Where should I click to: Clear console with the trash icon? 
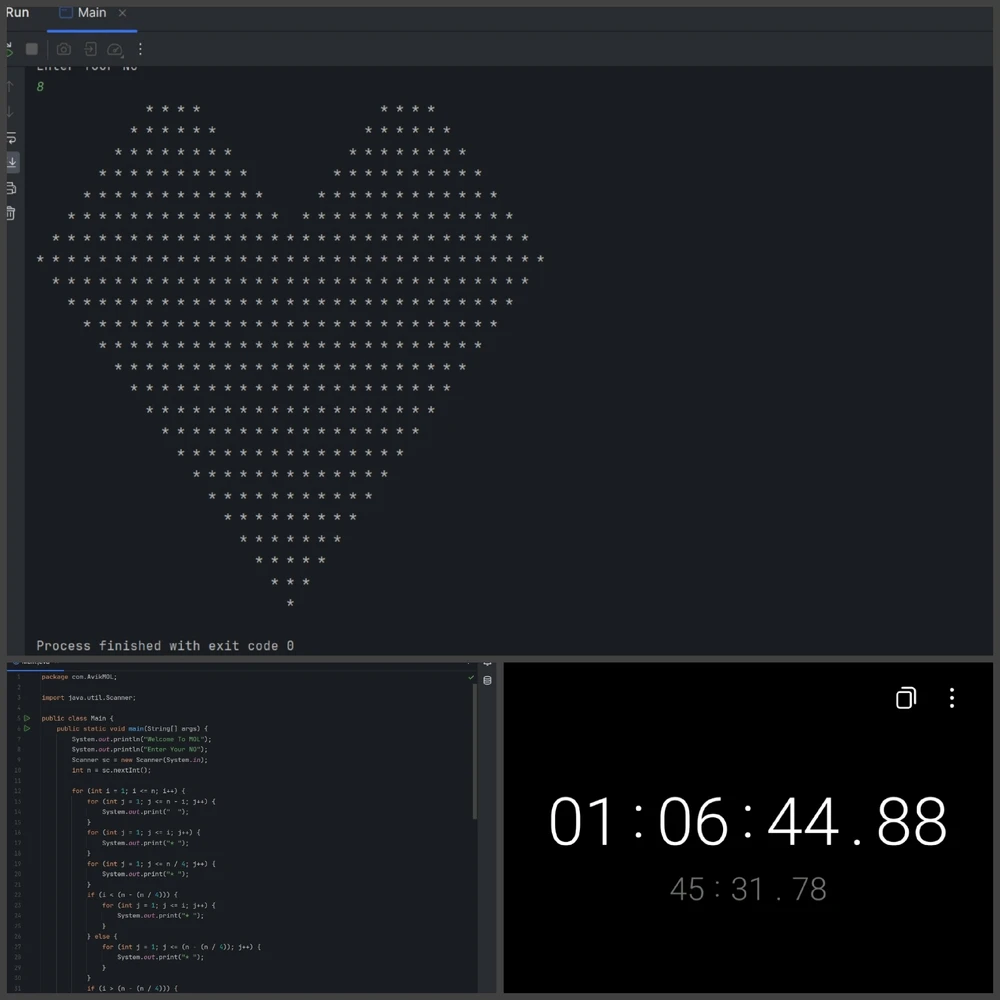11,213
